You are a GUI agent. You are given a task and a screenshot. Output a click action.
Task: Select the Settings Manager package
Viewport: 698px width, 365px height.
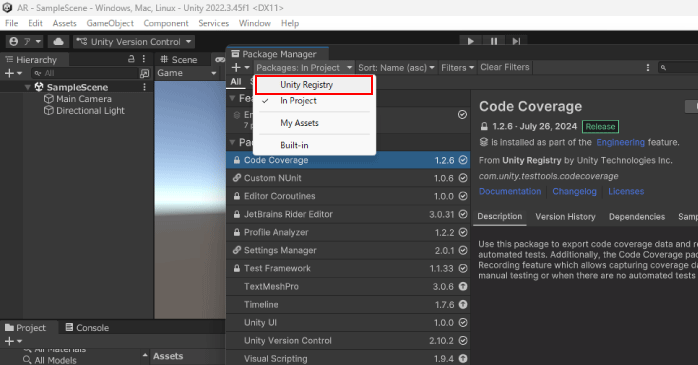pyautogui.click(x=348, y=251)
